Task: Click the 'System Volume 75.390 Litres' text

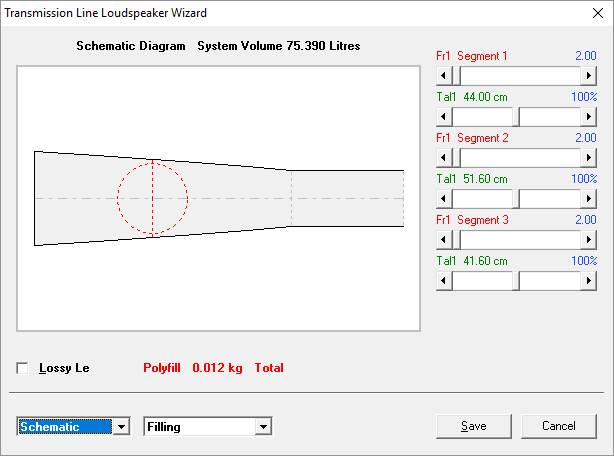Action: (279, 46)
